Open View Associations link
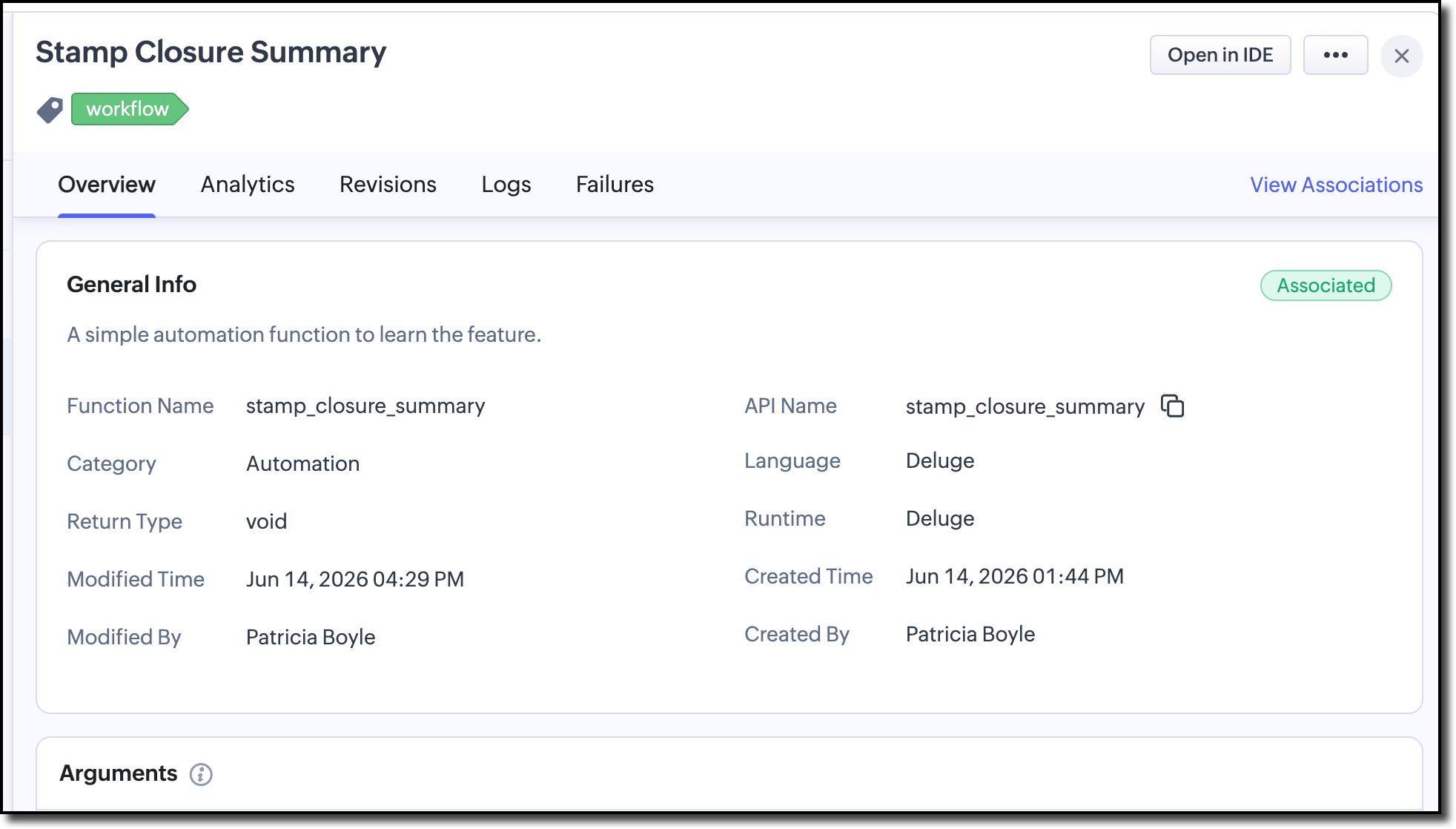This screenshot has width=1456, height=829. tap(1336, 185)
